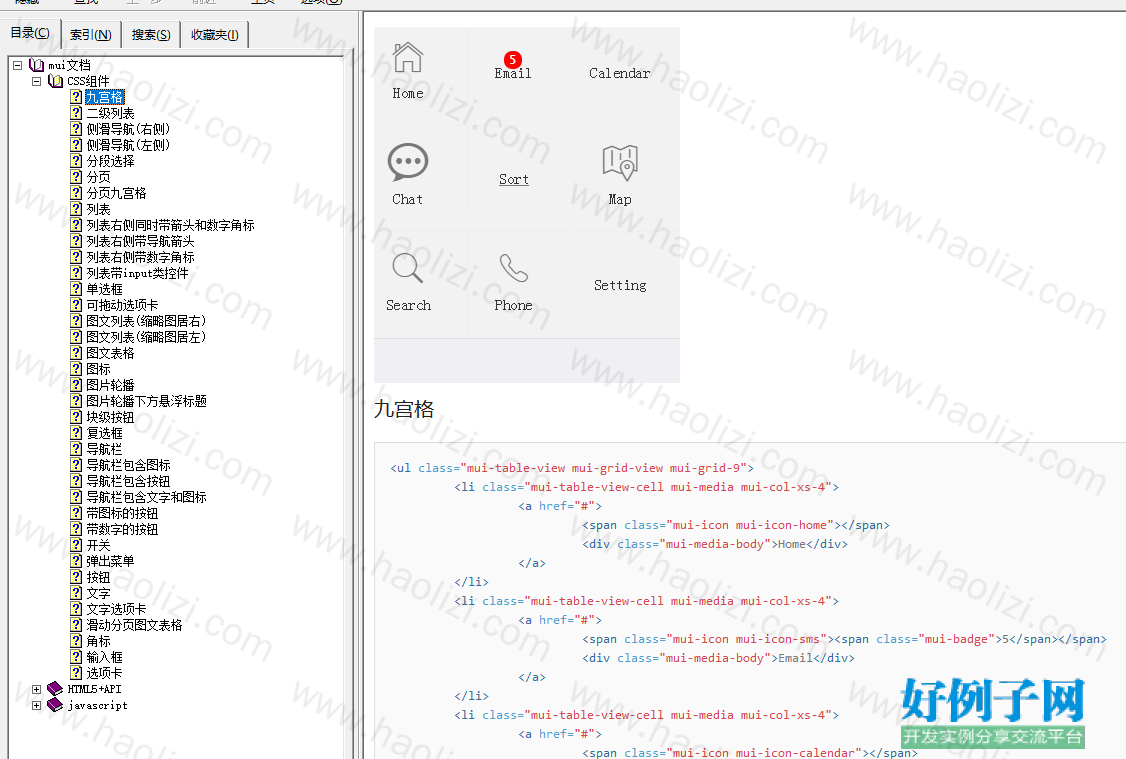Click the 图片轮播 topic page icon

pyautogui.click(x=76, y=385)
